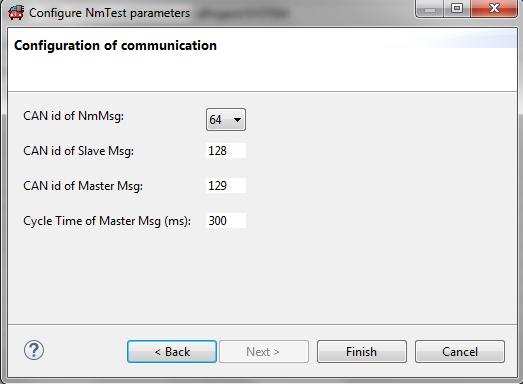This screenshot has width=523, height=384.
Task: Click into Cycle Time of Master Msg field
Action: click(x=226, y=221)
